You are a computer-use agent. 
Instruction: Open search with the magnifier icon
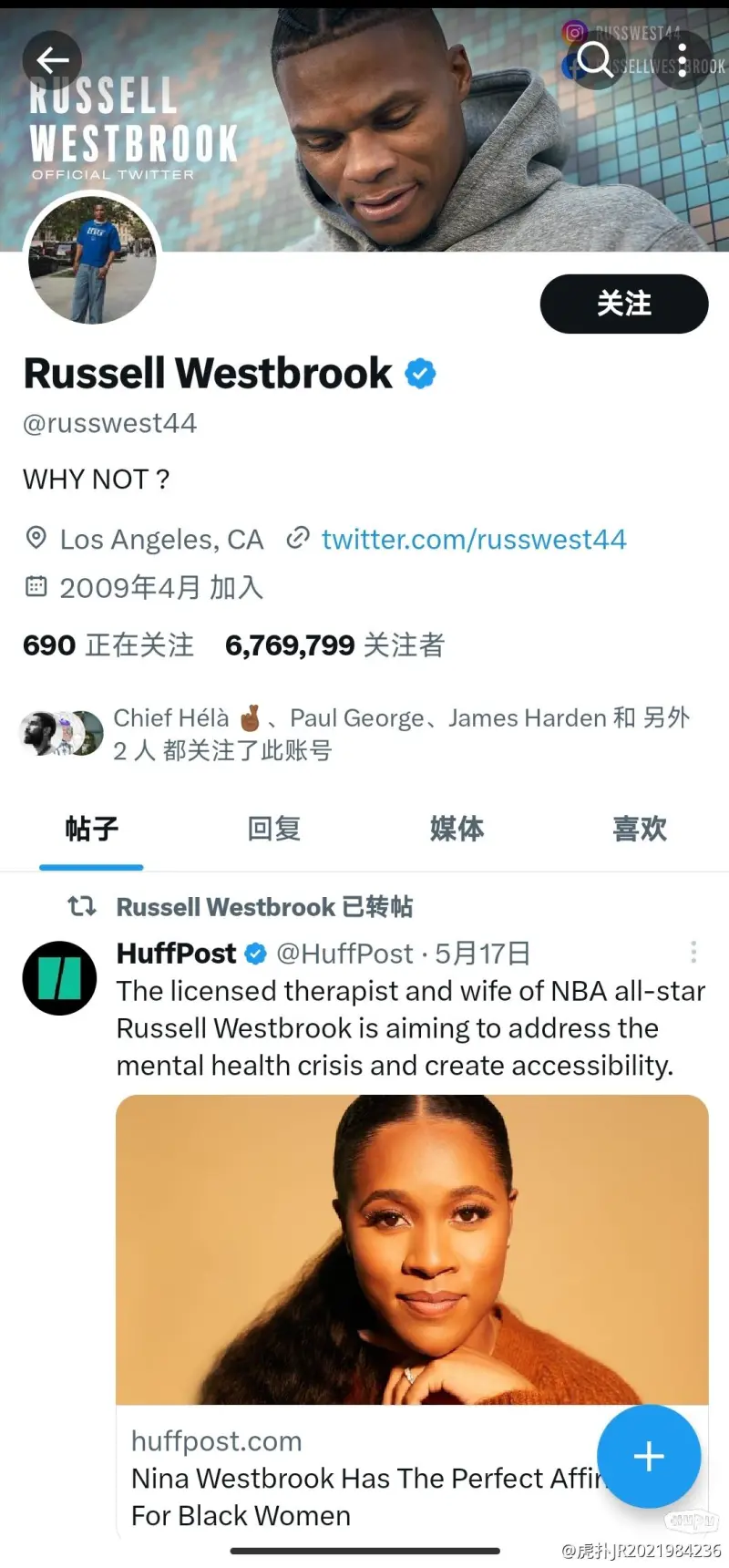click(595, 60)
